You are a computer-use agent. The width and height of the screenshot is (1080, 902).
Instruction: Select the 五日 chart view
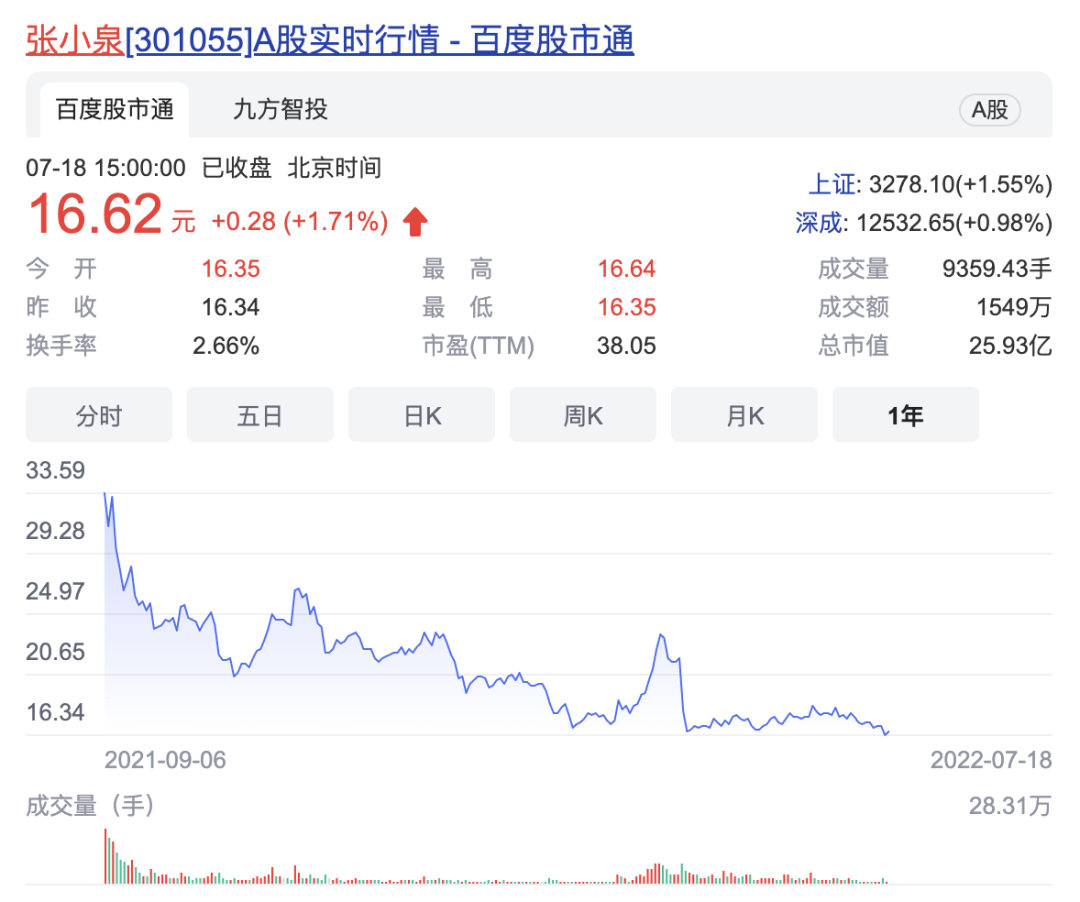coord(260,415)
